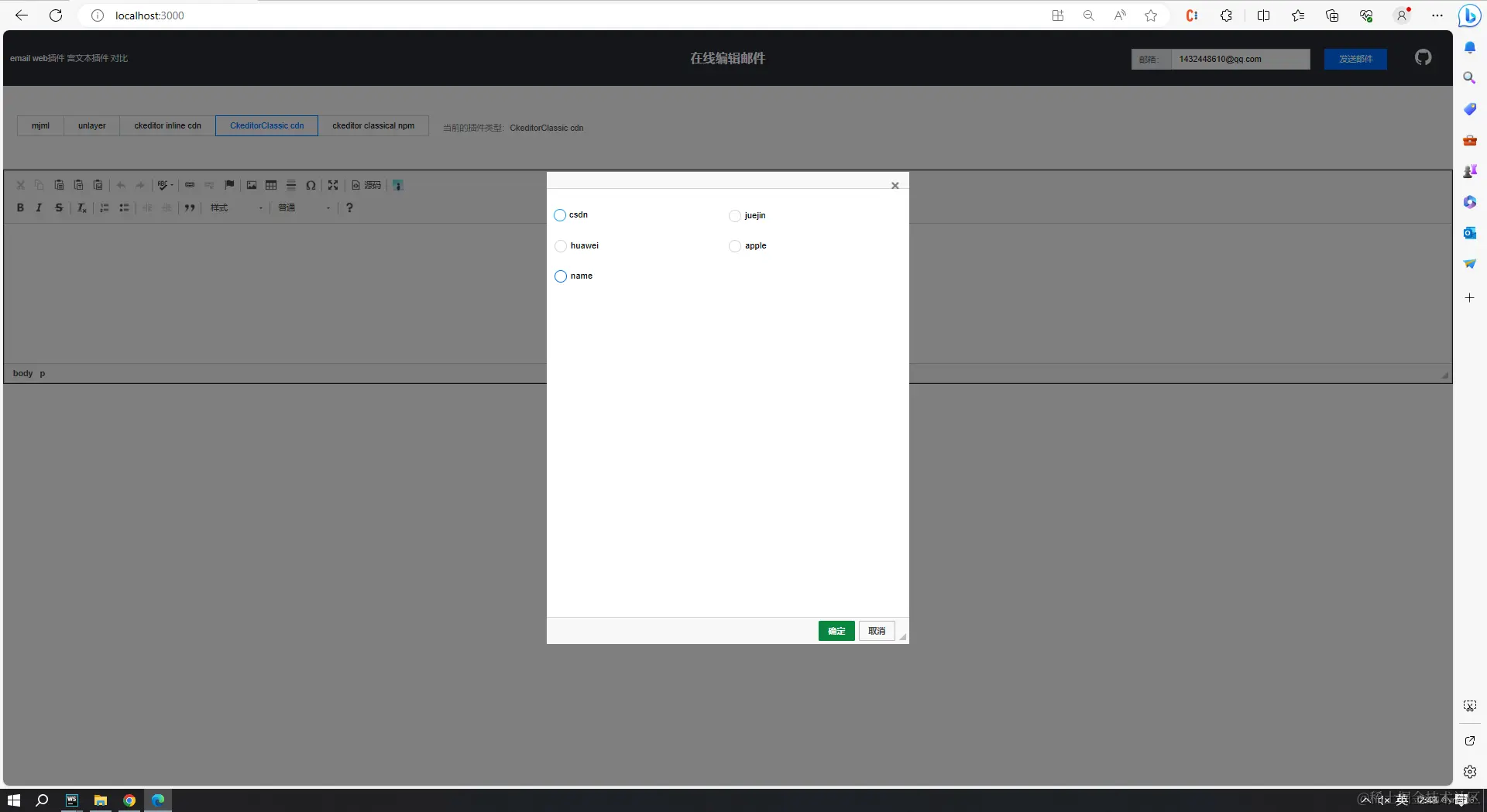Insert a link using the chain icon

click(190, 186)
